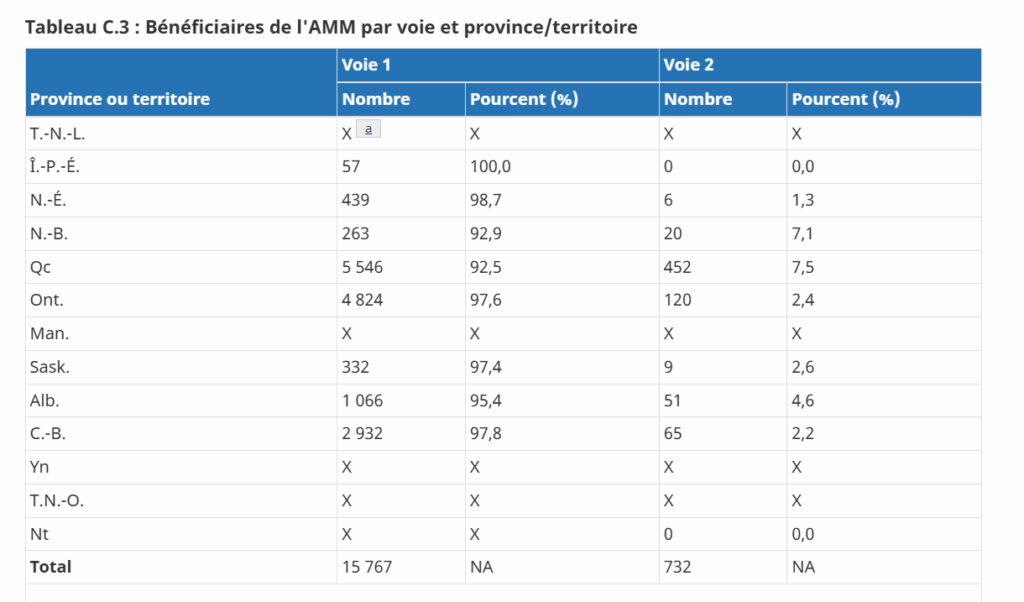Screen dimensions: 1024x602
Task: Click the 2 932 value cell
Action: tap(362, 434)
